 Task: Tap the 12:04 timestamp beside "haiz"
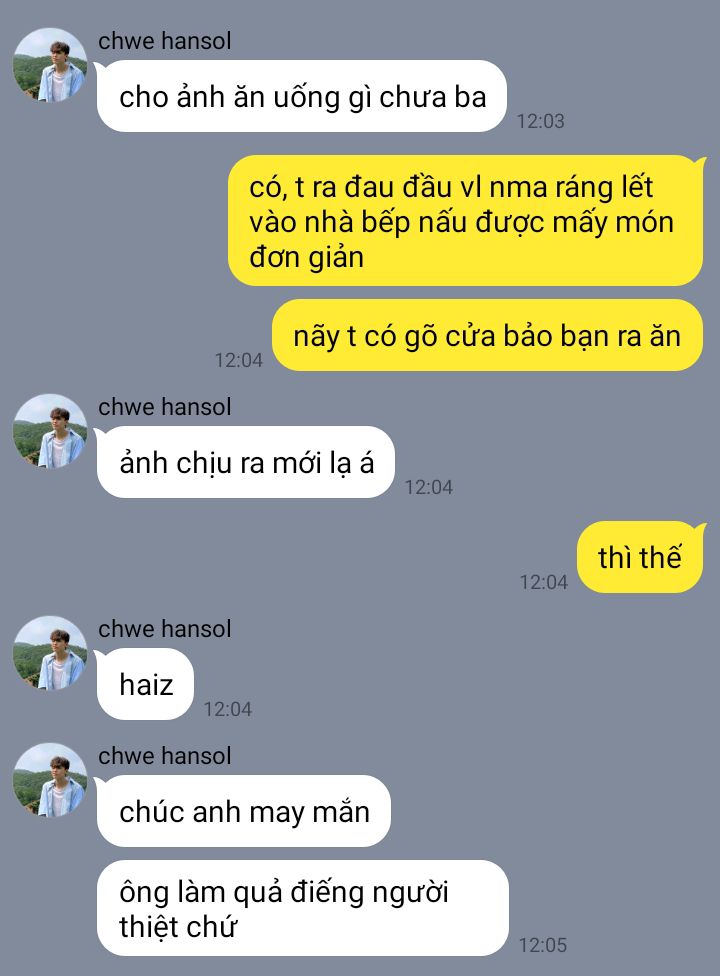[228, 709]
